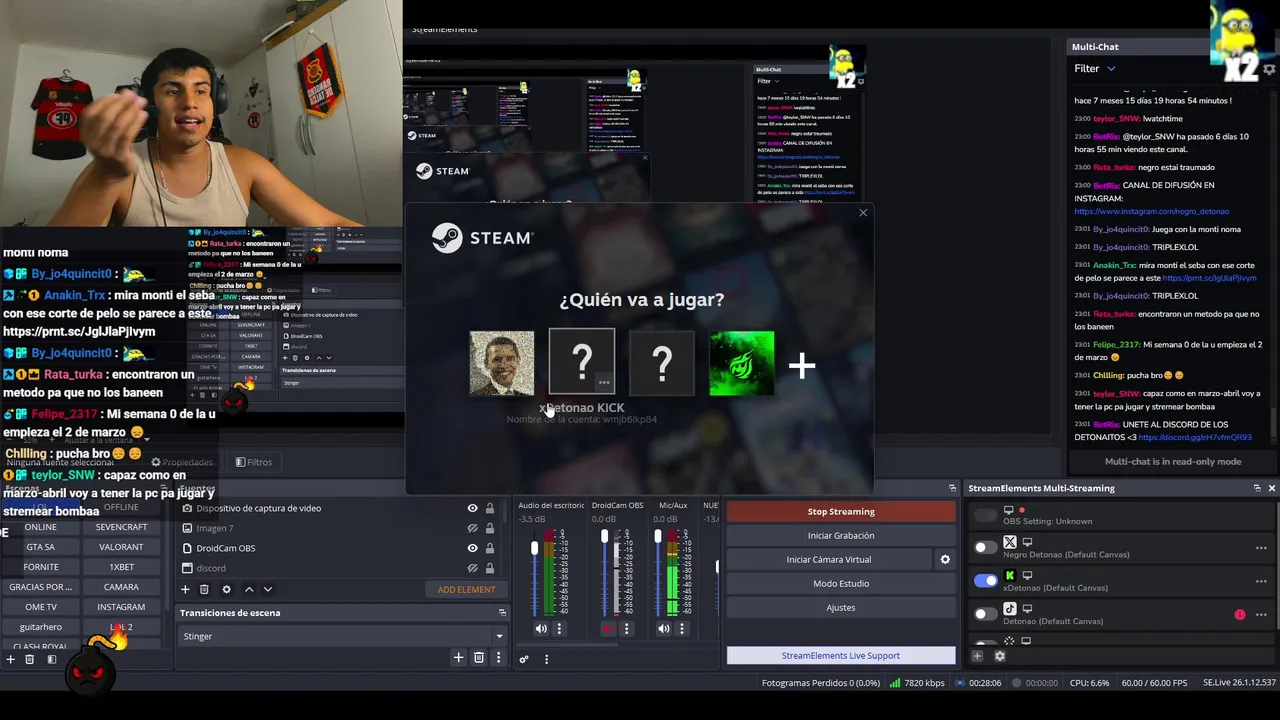
Task: Open Multi-Chat settings gear icon
Action: 1270,69
